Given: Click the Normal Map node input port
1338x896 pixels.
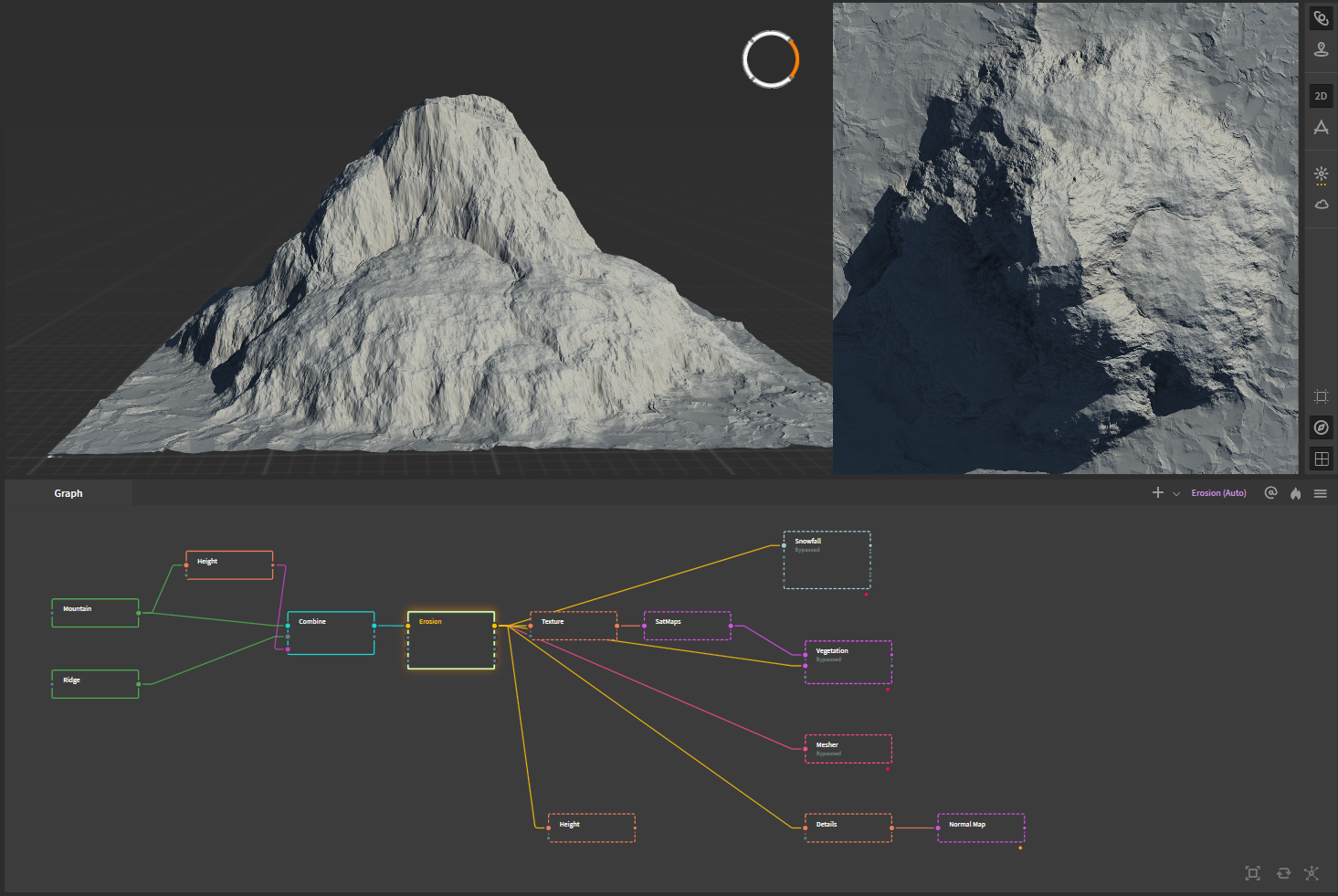Looking at the screenshot, I should (938, 828).
